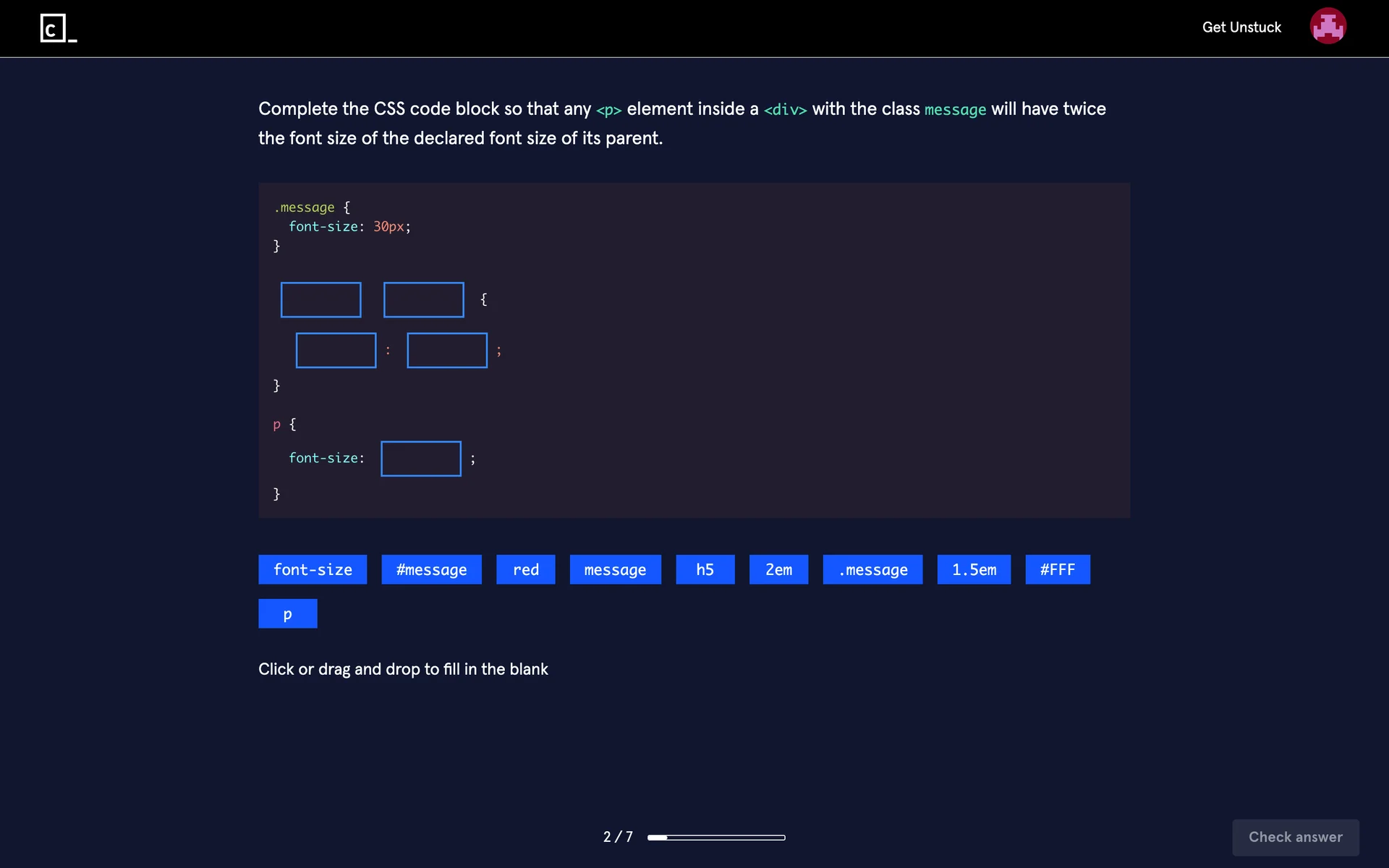Click the second selector blank before brace
1389x868 pixels.
[423, 299]
